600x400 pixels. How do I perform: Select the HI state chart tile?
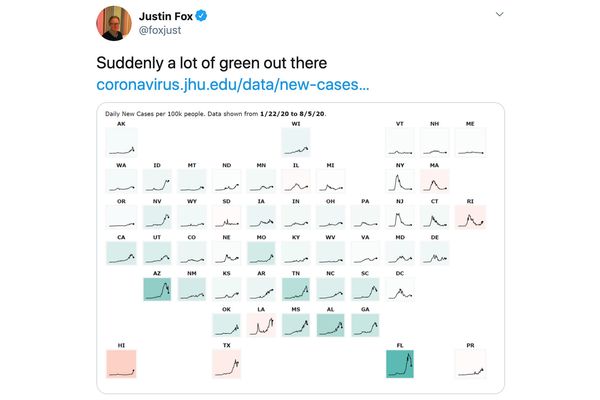click(x=121, y=364)
